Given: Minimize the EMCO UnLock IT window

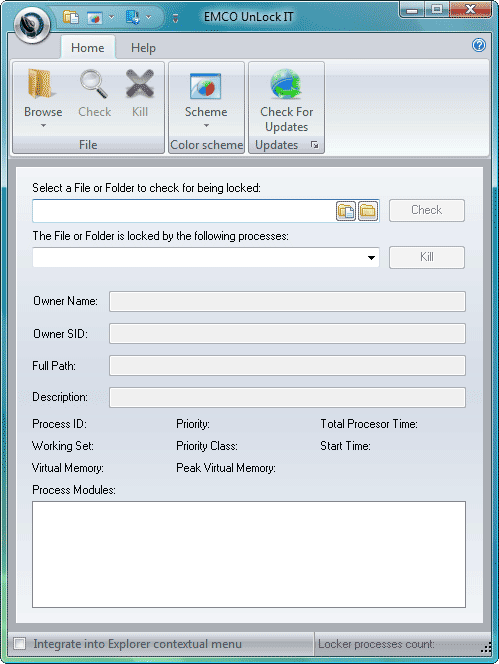Looking at the screenshot, I should point(412,9).
